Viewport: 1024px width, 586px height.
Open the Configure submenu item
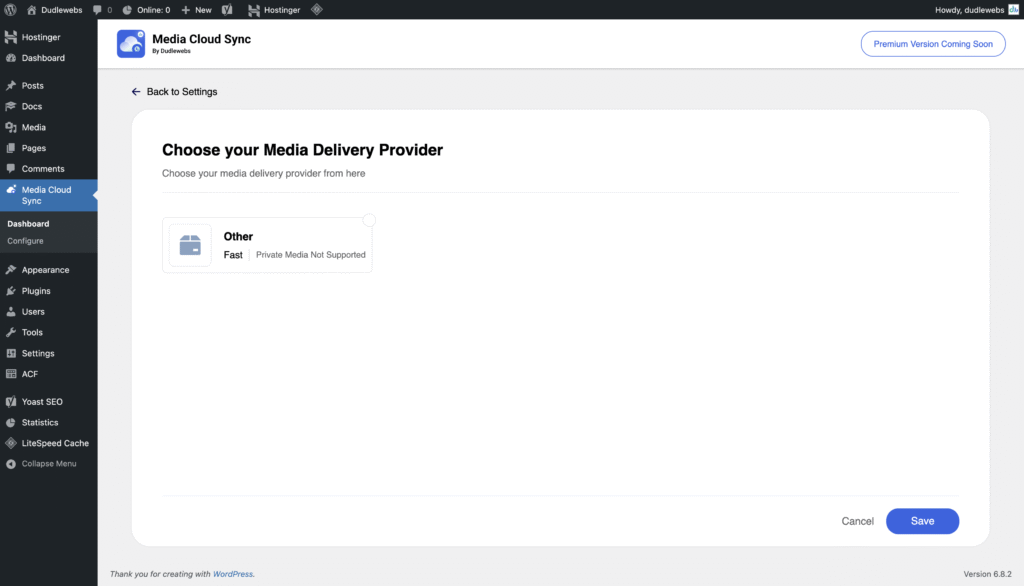pyautogui.click(x=25, y=241)
